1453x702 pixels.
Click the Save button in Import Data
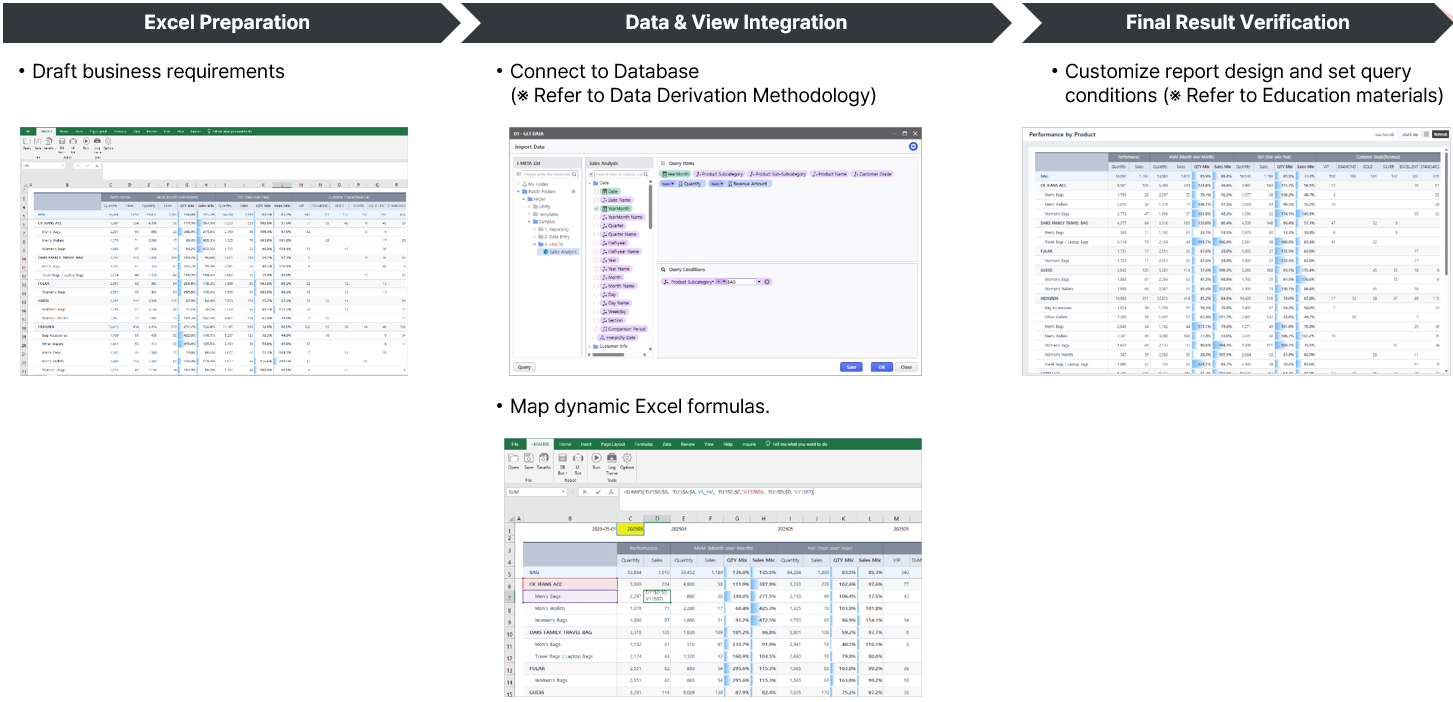tap(851, 367)
